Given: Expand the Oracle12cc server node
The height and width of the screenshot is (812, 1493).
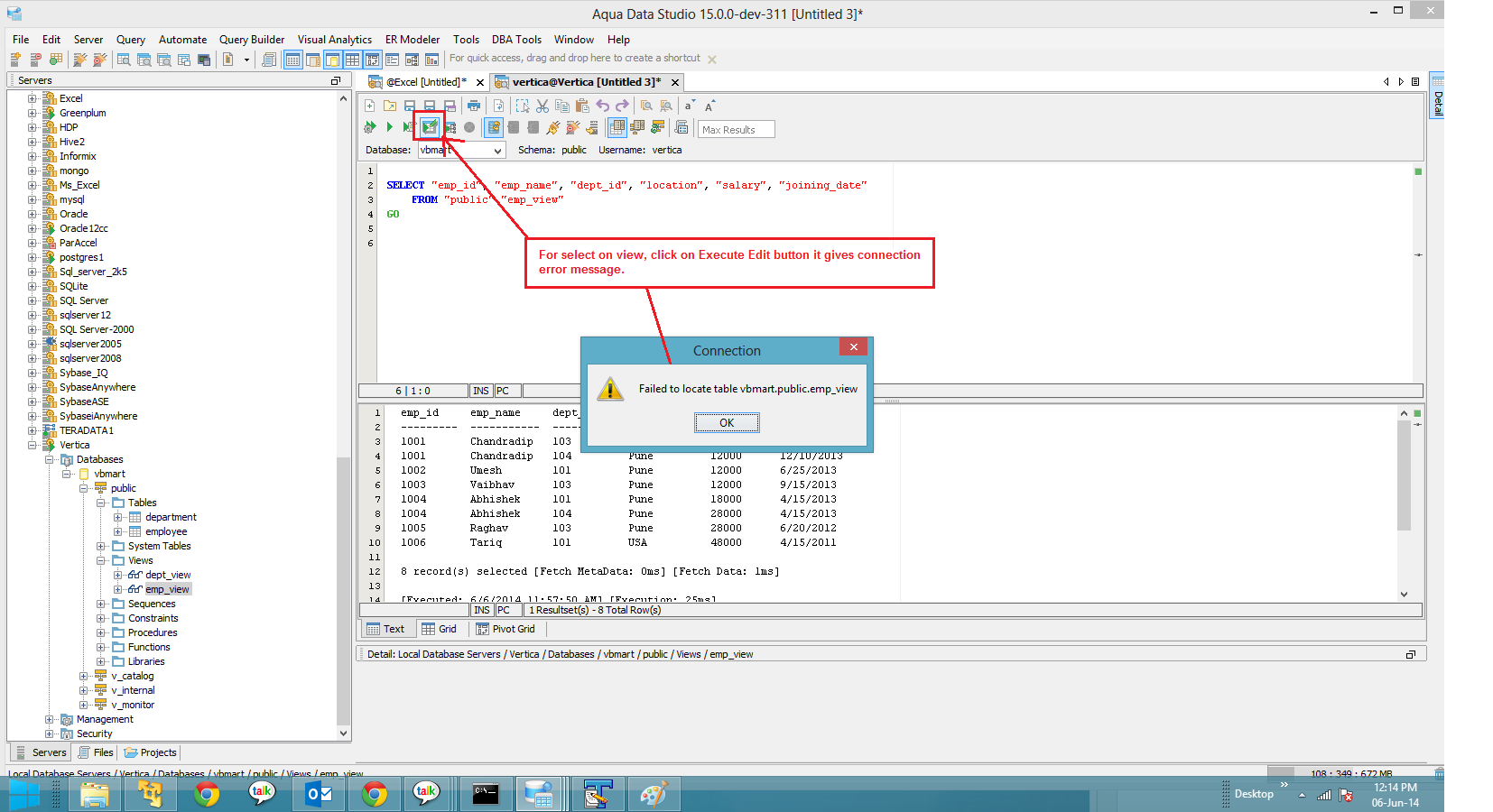Looking at the screenshot, I should click(x=32, y=228).
